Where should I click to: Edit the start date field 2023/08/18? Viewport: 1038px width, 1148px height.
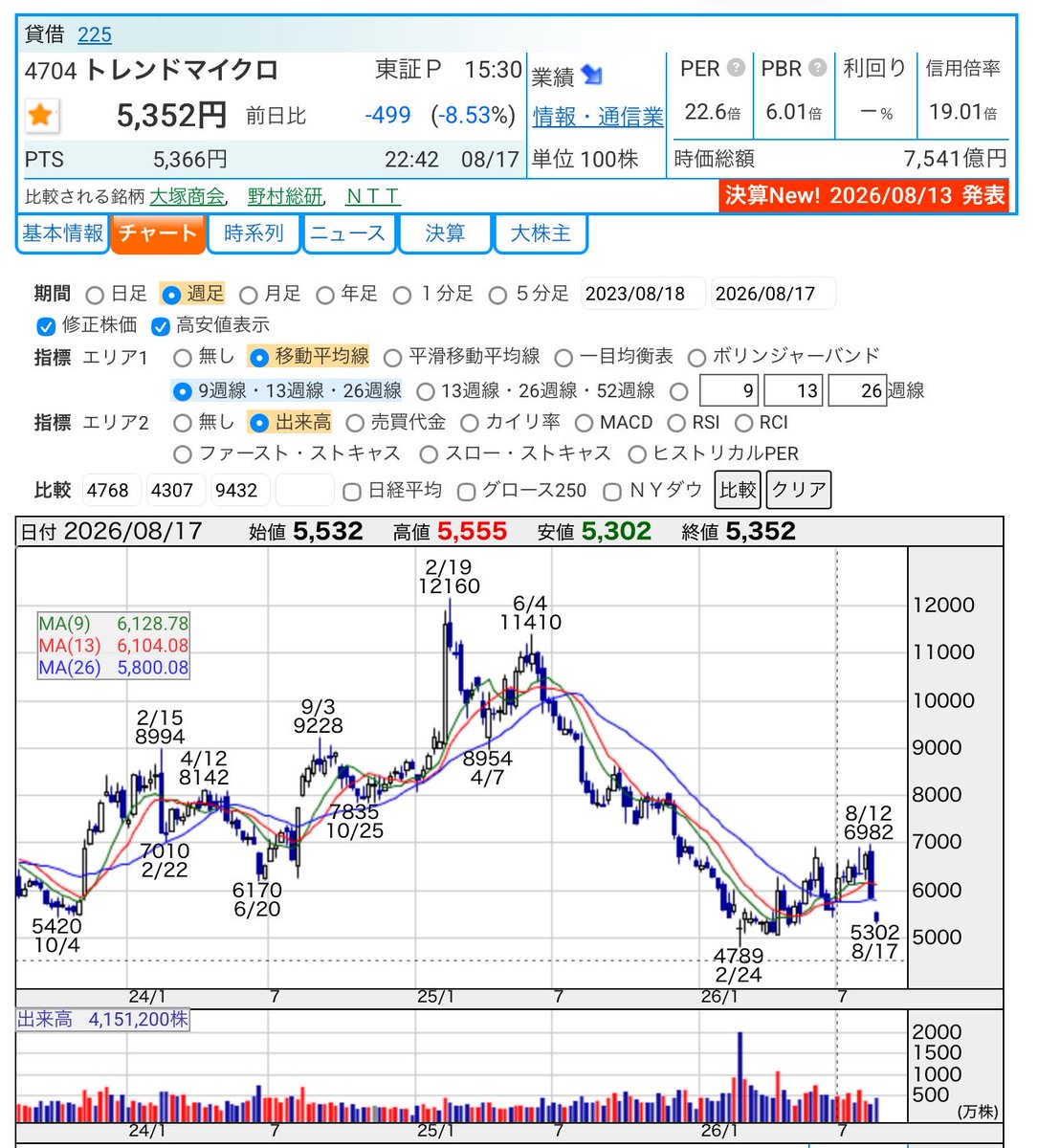point(644,294)
